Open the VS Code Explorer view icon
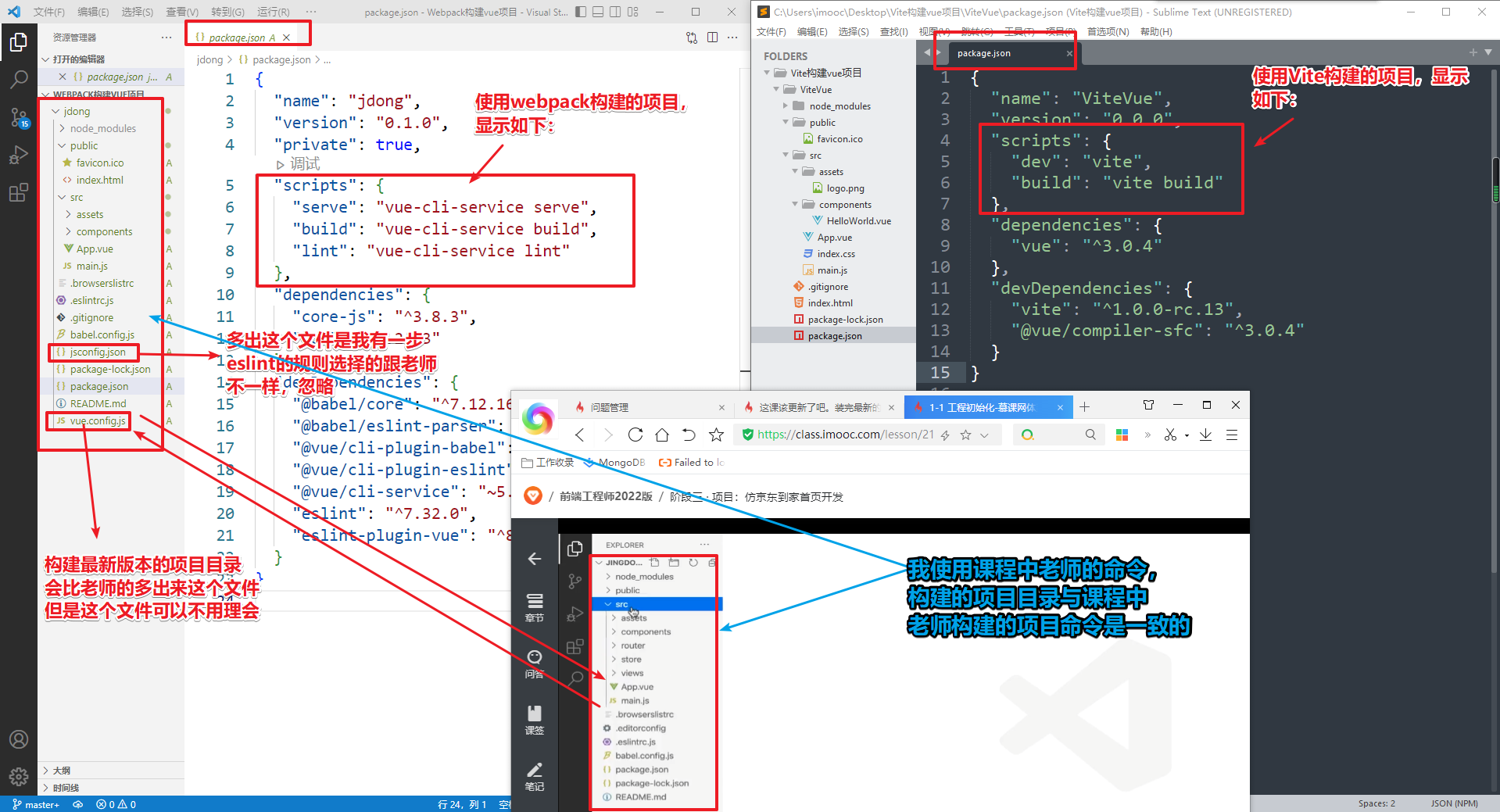Screen dimensions: 1500x812 click(x=19, y=41)
